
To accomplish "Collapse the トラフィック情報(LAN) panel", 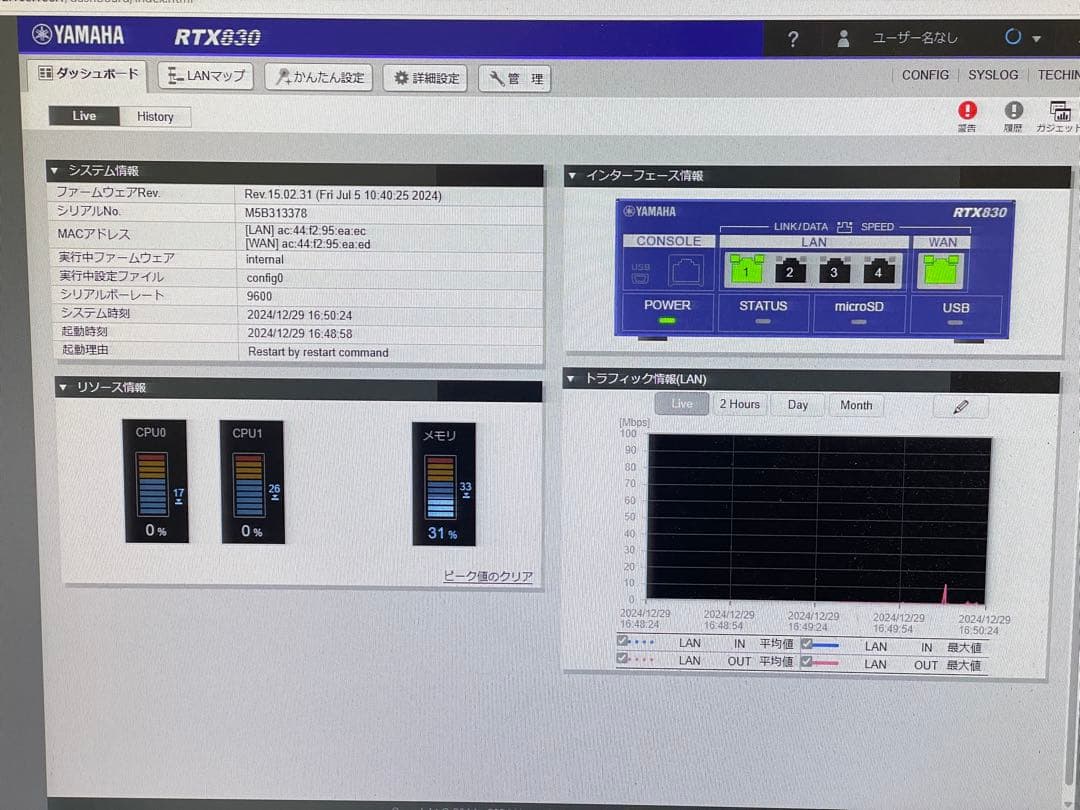I will [570, 378].
